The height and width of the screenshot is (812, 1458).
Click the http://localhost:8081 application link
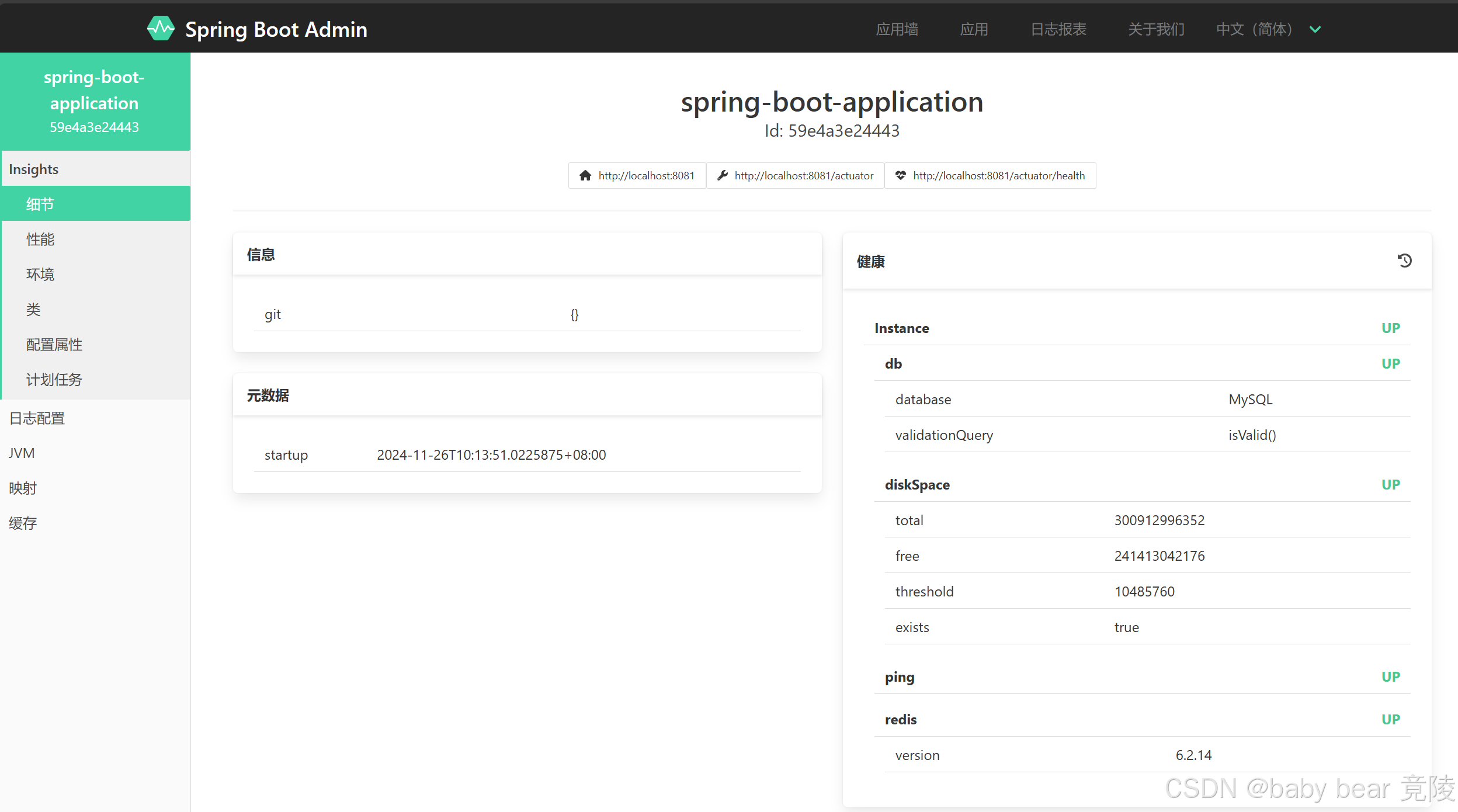coord(645,175)
